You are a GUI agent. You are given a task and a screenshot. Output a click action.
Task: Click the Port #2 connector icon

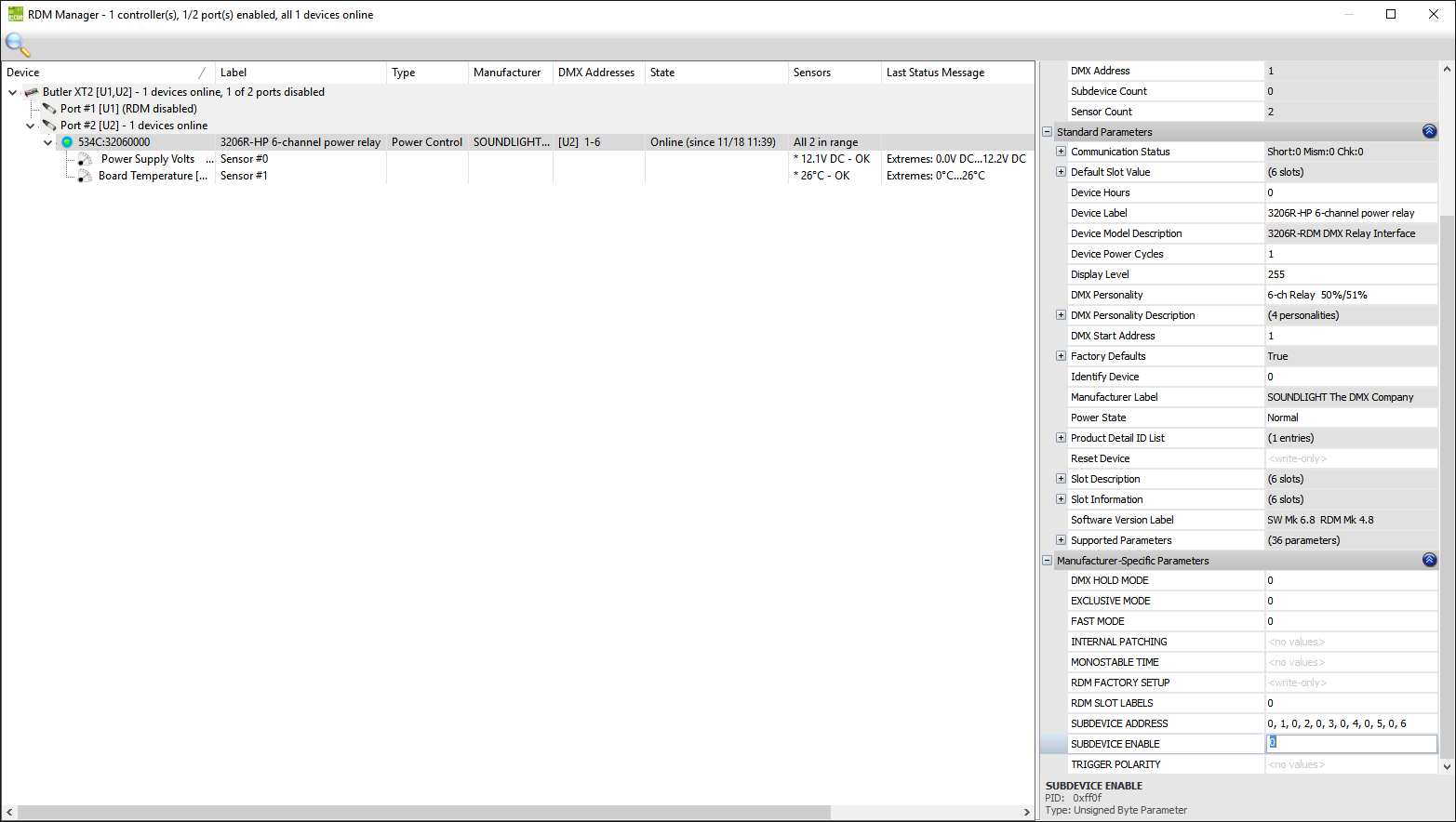click(x=49, y=126)
